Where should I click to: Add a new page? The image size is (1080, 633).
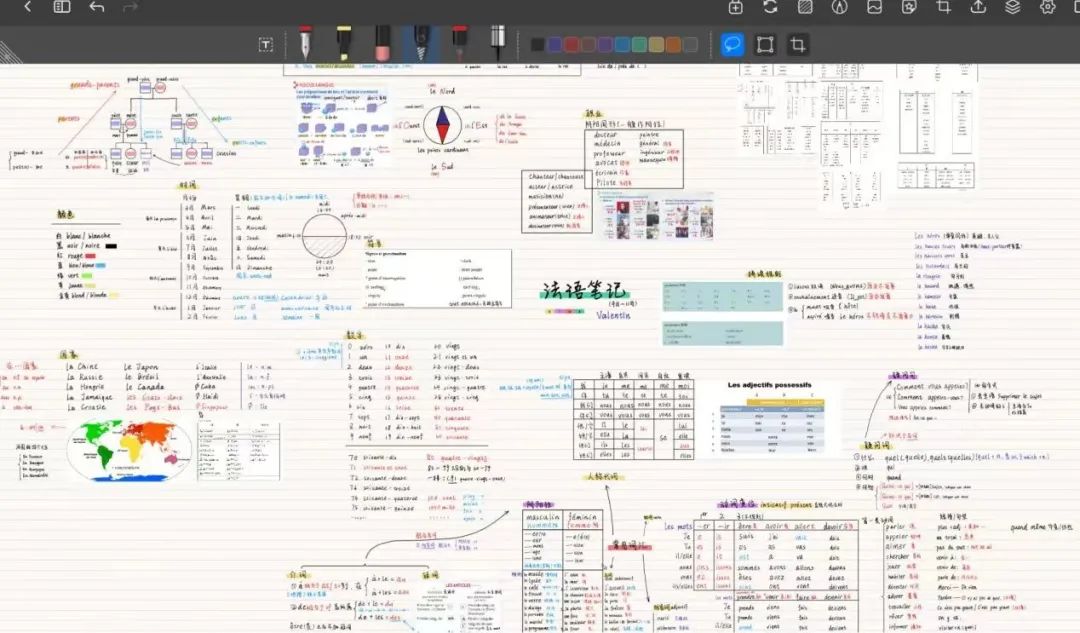[736, 7]
